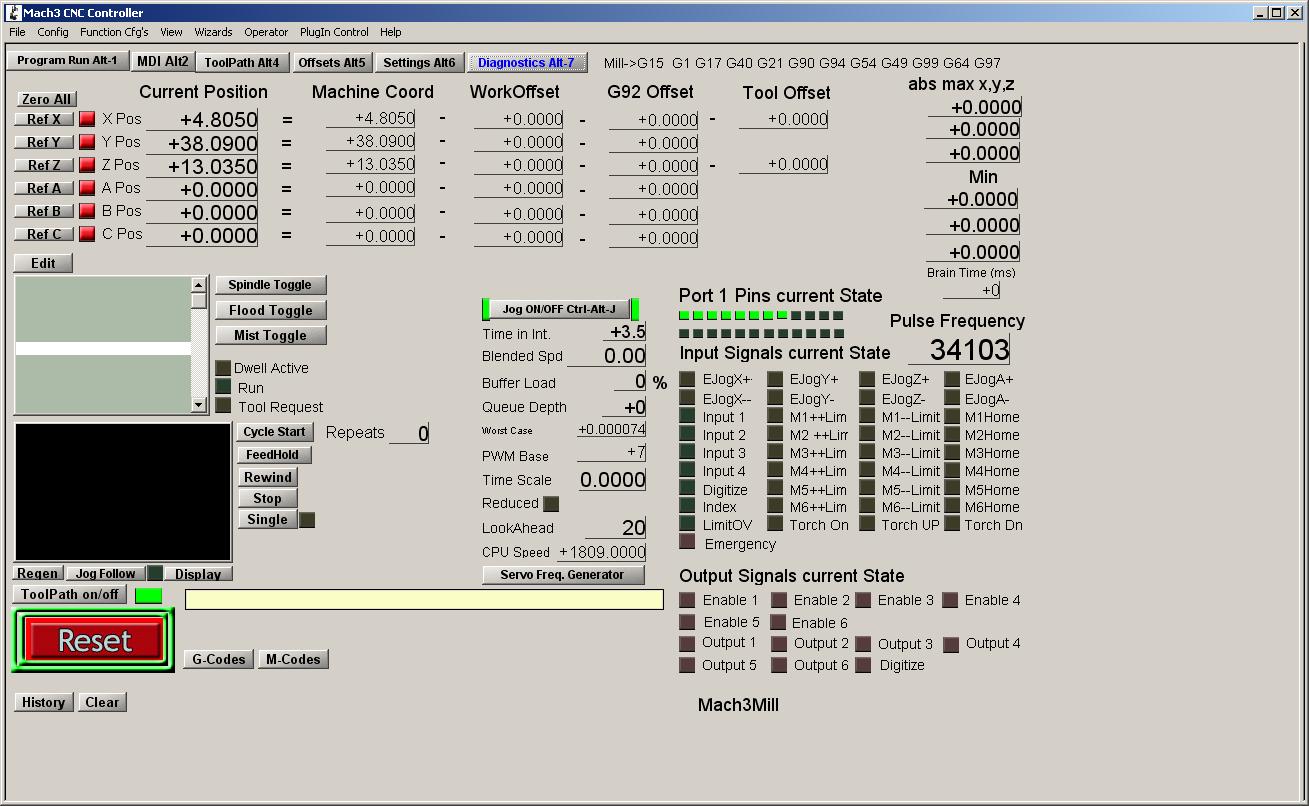The image size is (1309, 806).
Task: Switch to ToolPath Alt4 tab
Action: [242, 62]
